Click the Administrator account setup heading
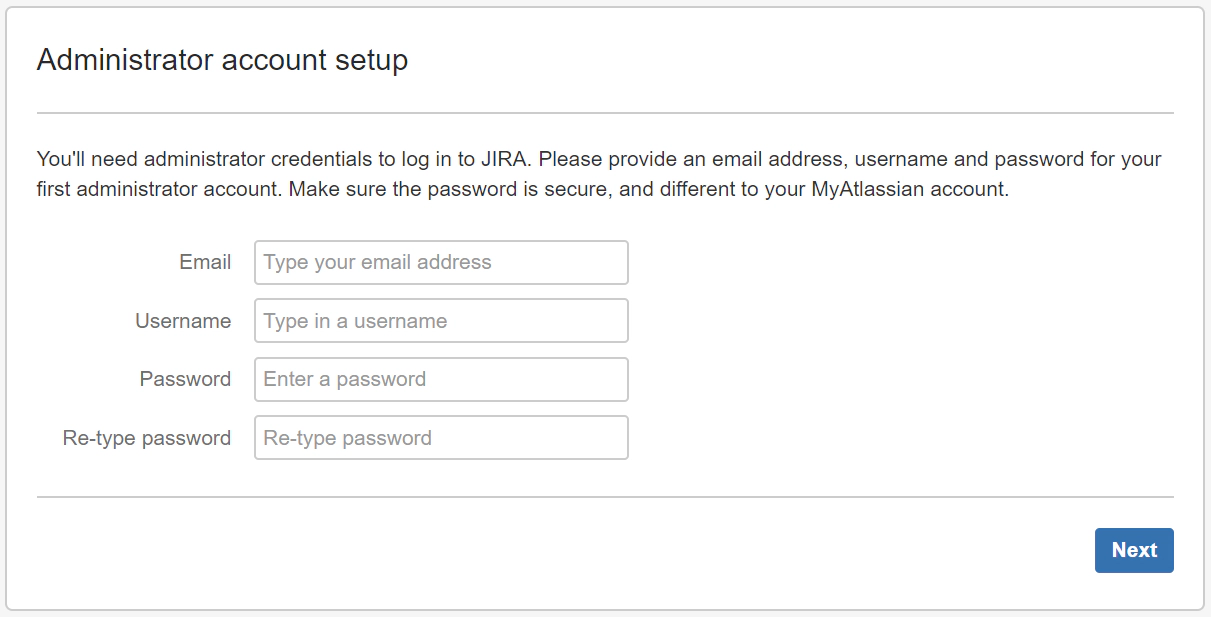 [222, 60]
